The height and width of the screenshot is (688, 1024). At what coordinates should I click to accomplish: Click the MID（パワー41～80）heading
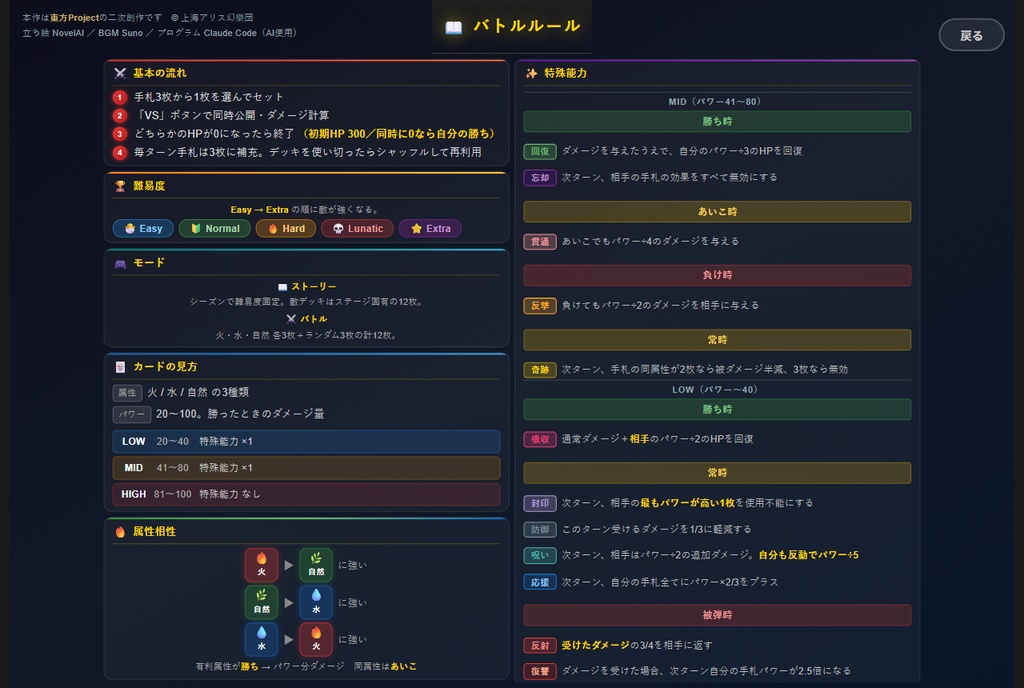coord(716,102)
